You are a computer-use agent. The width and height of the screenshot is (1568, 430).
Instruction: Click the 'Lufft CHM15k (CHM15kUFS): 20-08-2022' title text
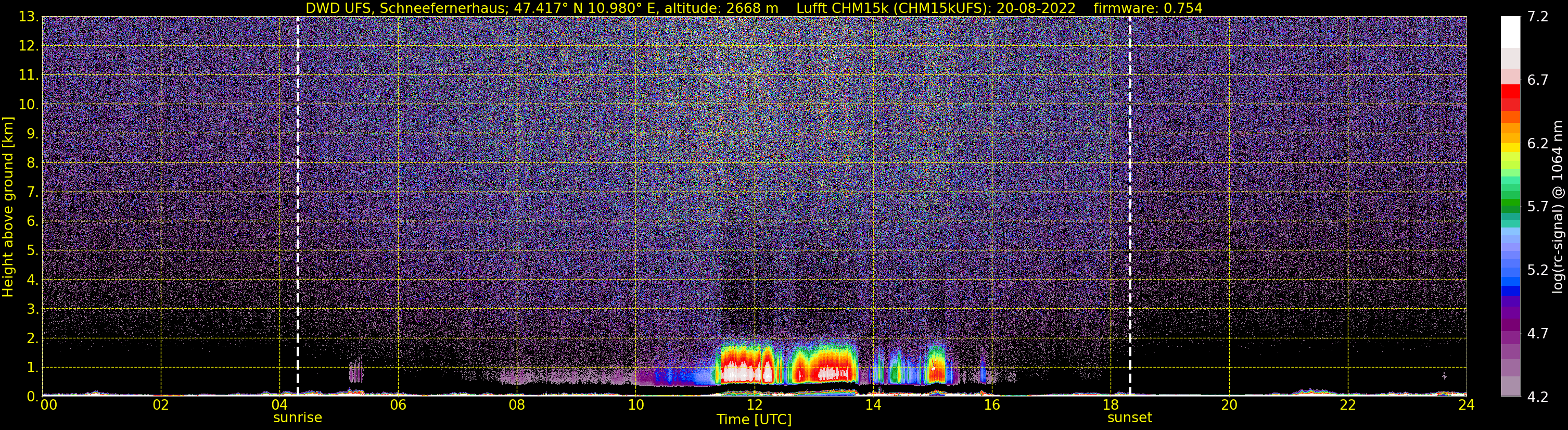pyautogui.click(x=936, y=8)
